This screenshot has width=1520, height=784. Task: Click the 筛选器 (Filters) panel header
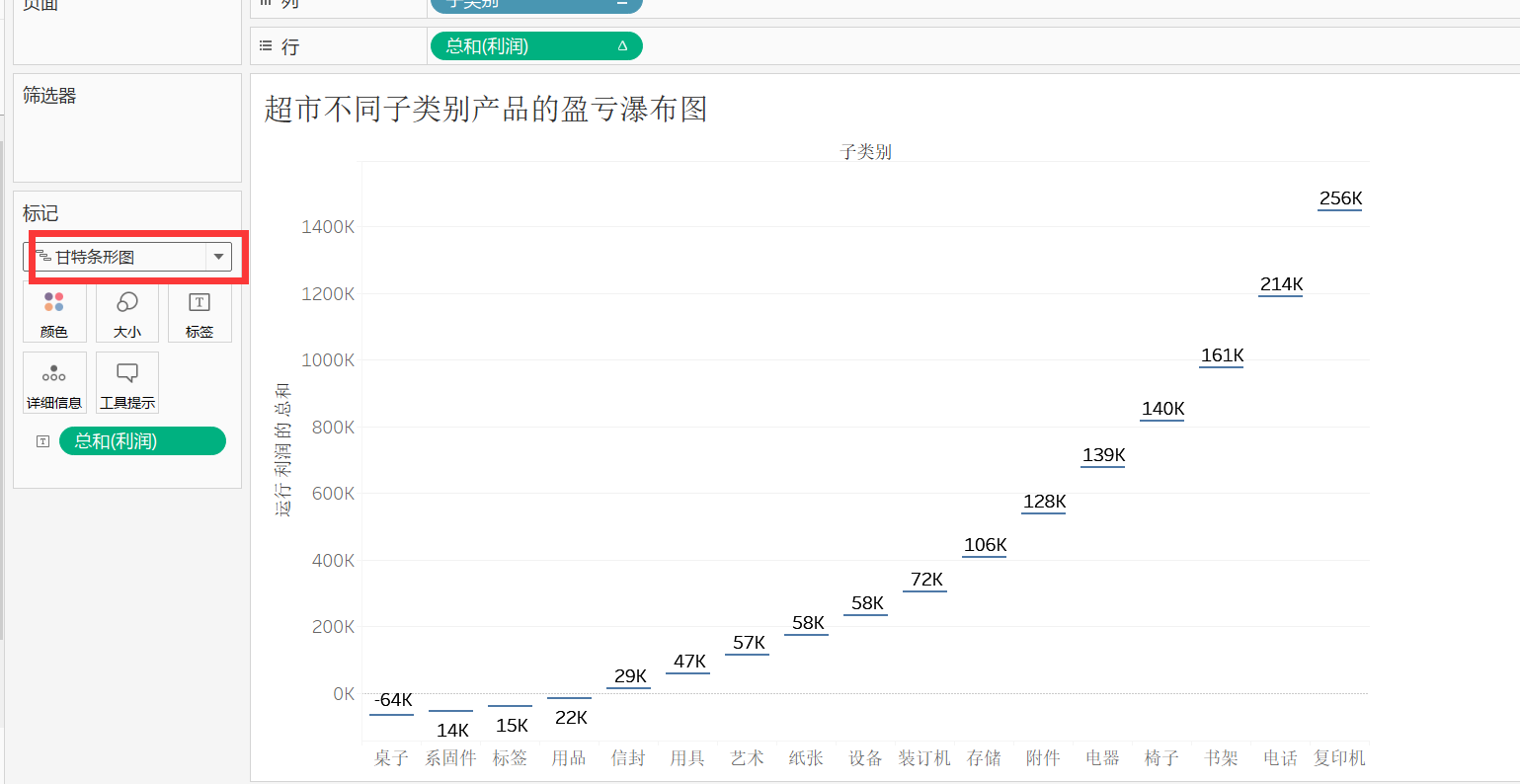pos(48,95)
